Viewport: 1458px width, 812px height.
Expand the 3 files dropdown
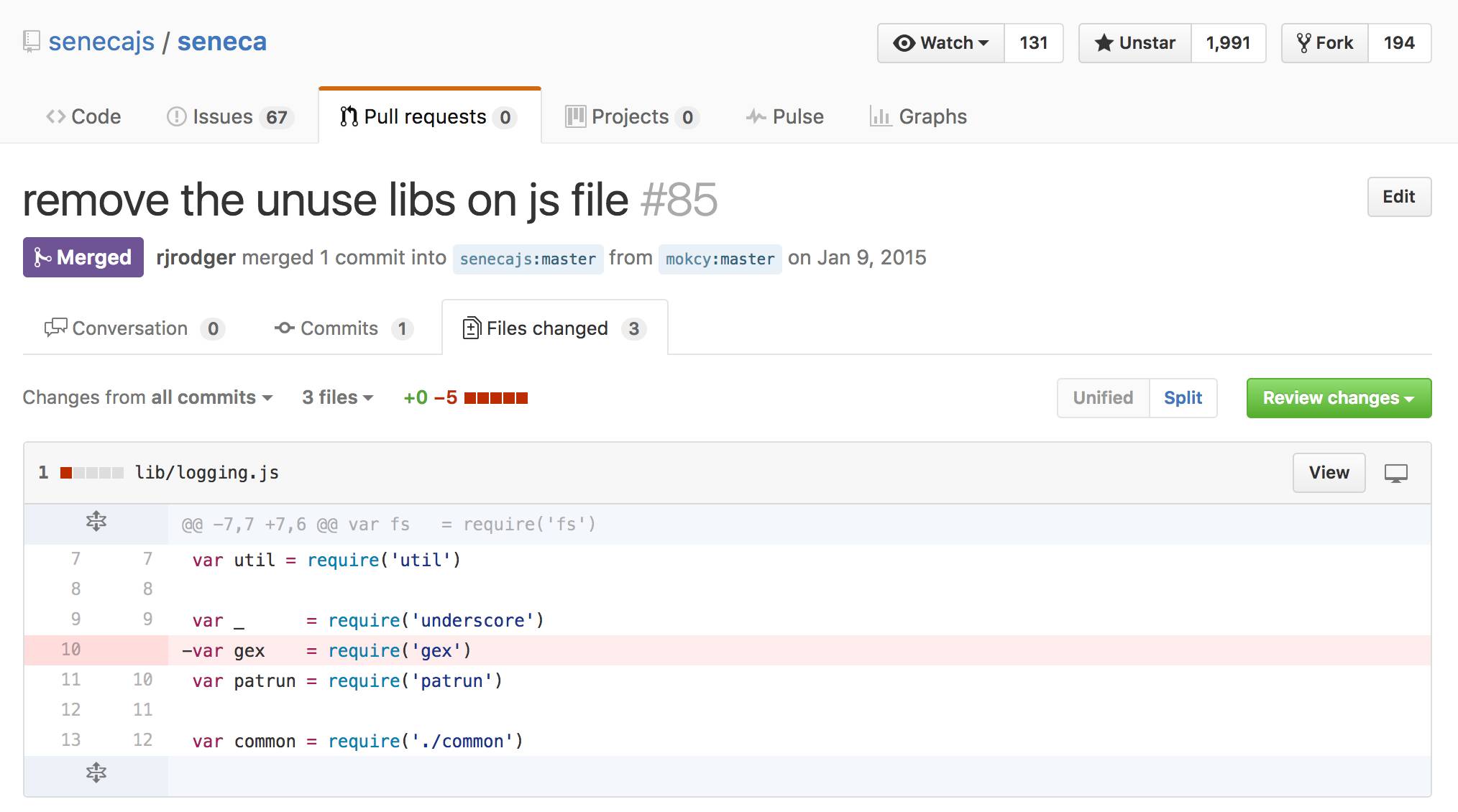[x=337, y=397]
